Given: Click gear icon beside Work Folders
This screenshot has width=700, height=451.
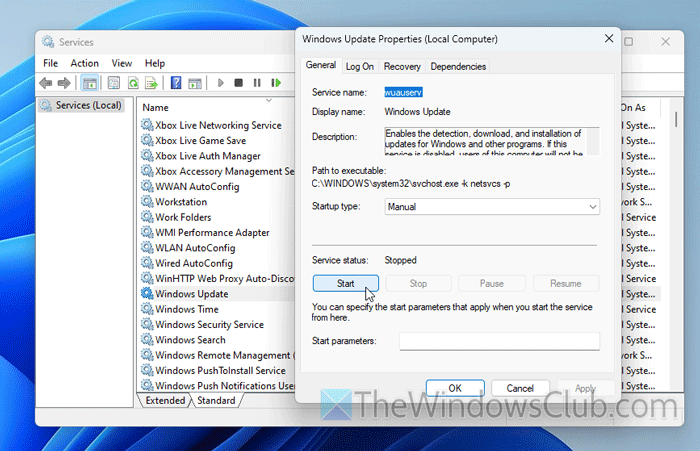Looking at the screenshot, I should coord(147,217).
